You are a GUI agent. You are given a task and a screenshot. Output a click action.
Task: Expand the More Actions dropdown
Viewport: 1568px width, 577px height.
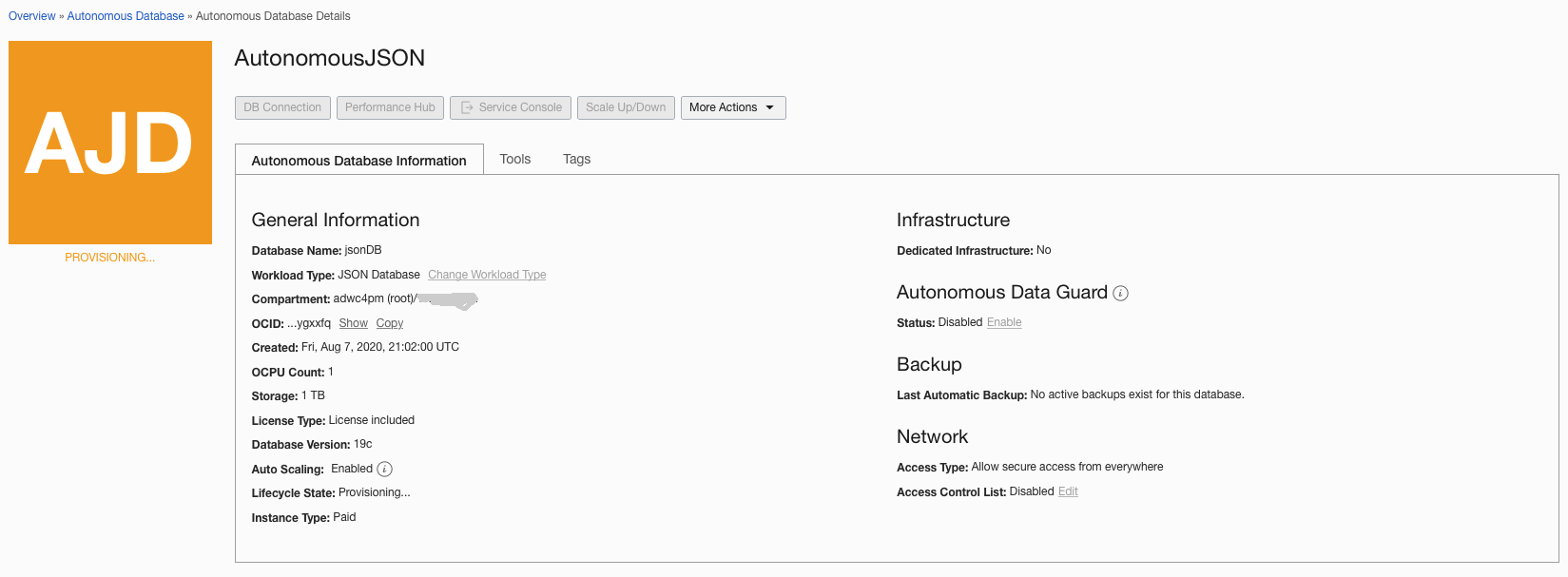[x=732, y=108]
